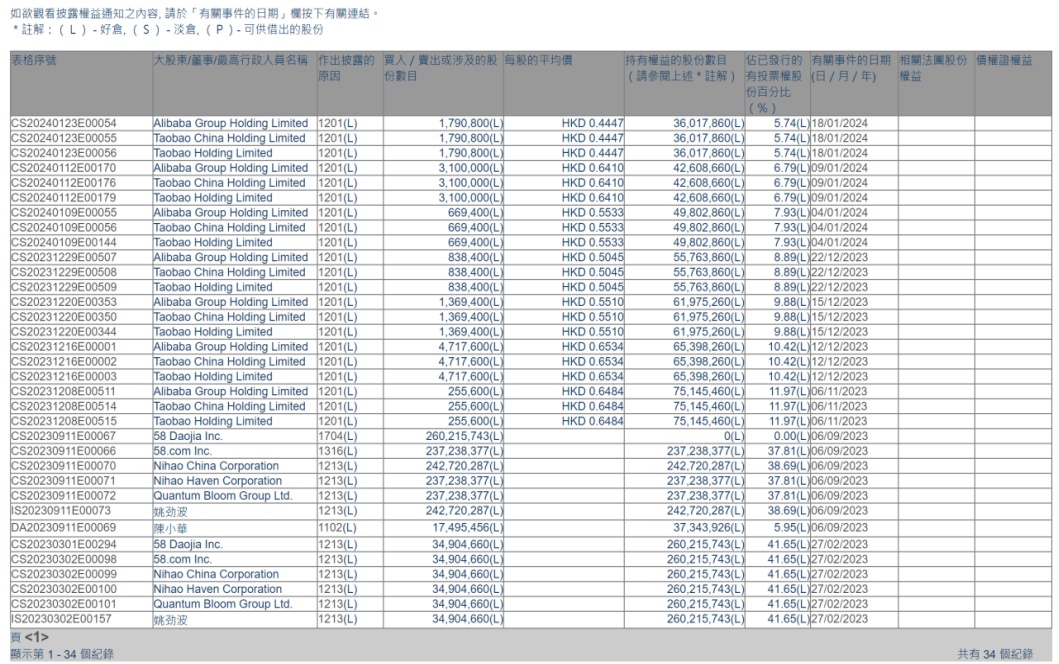Select form number CS20230301E00294
The width and height of the screenshot is (1059, 664).
tap(64, 544)
